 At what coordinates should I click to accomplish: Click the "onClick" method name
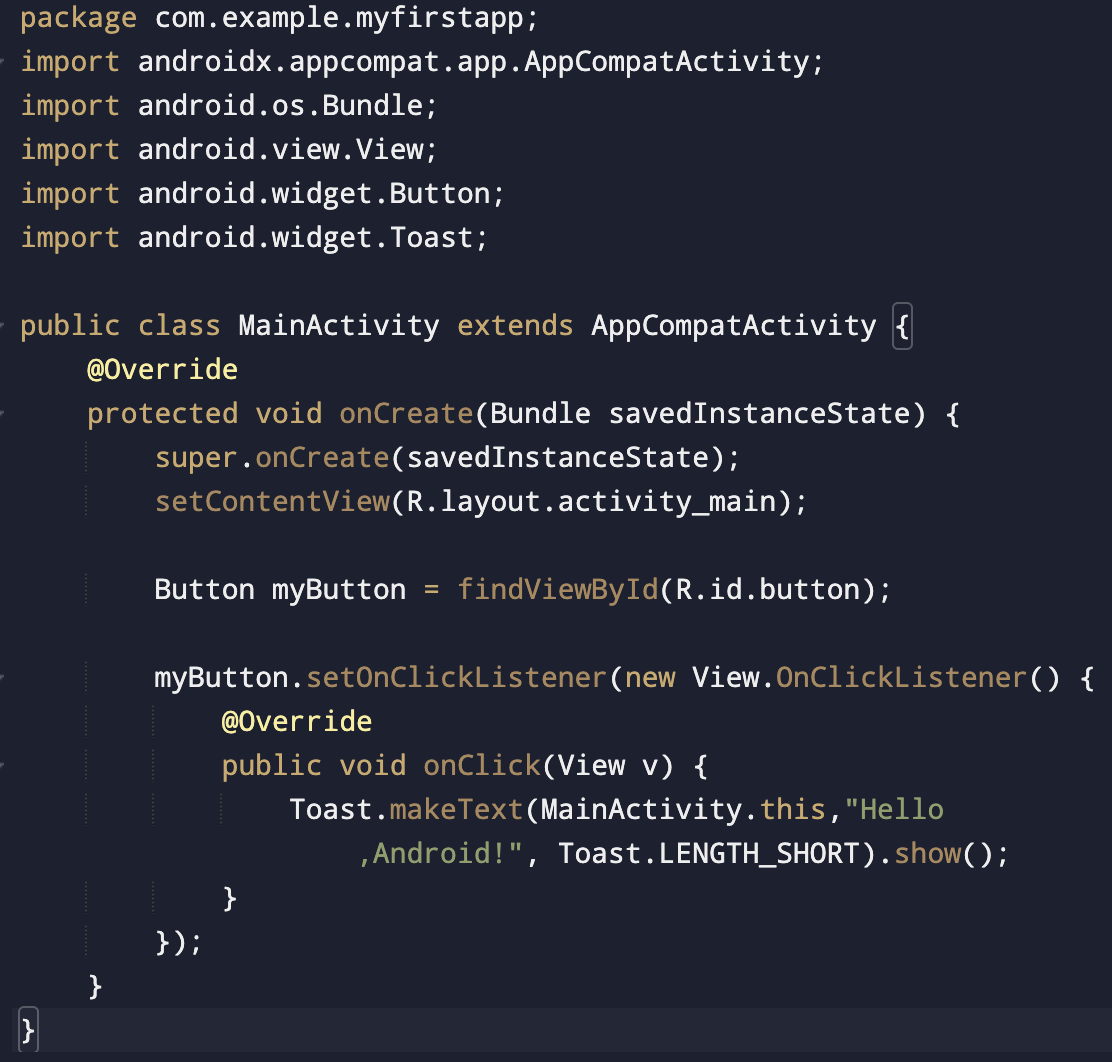point(482,765)
